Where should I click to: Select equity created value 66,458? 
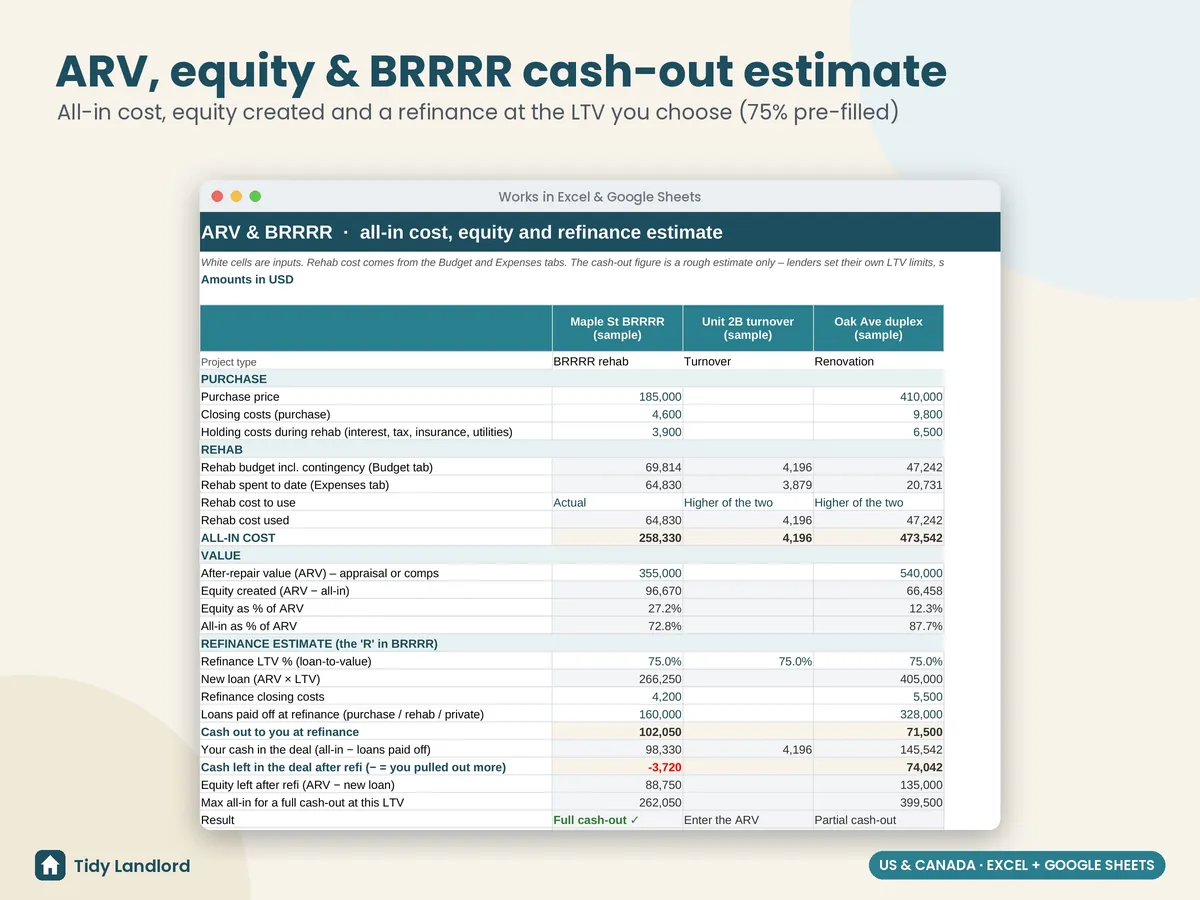pos(878,591)
